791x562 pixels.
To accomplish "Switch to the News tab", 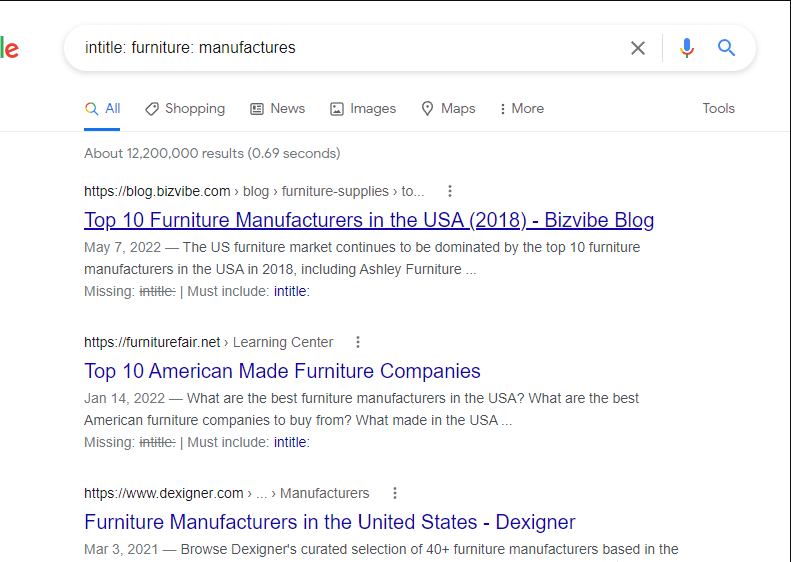I will point(277,108).
